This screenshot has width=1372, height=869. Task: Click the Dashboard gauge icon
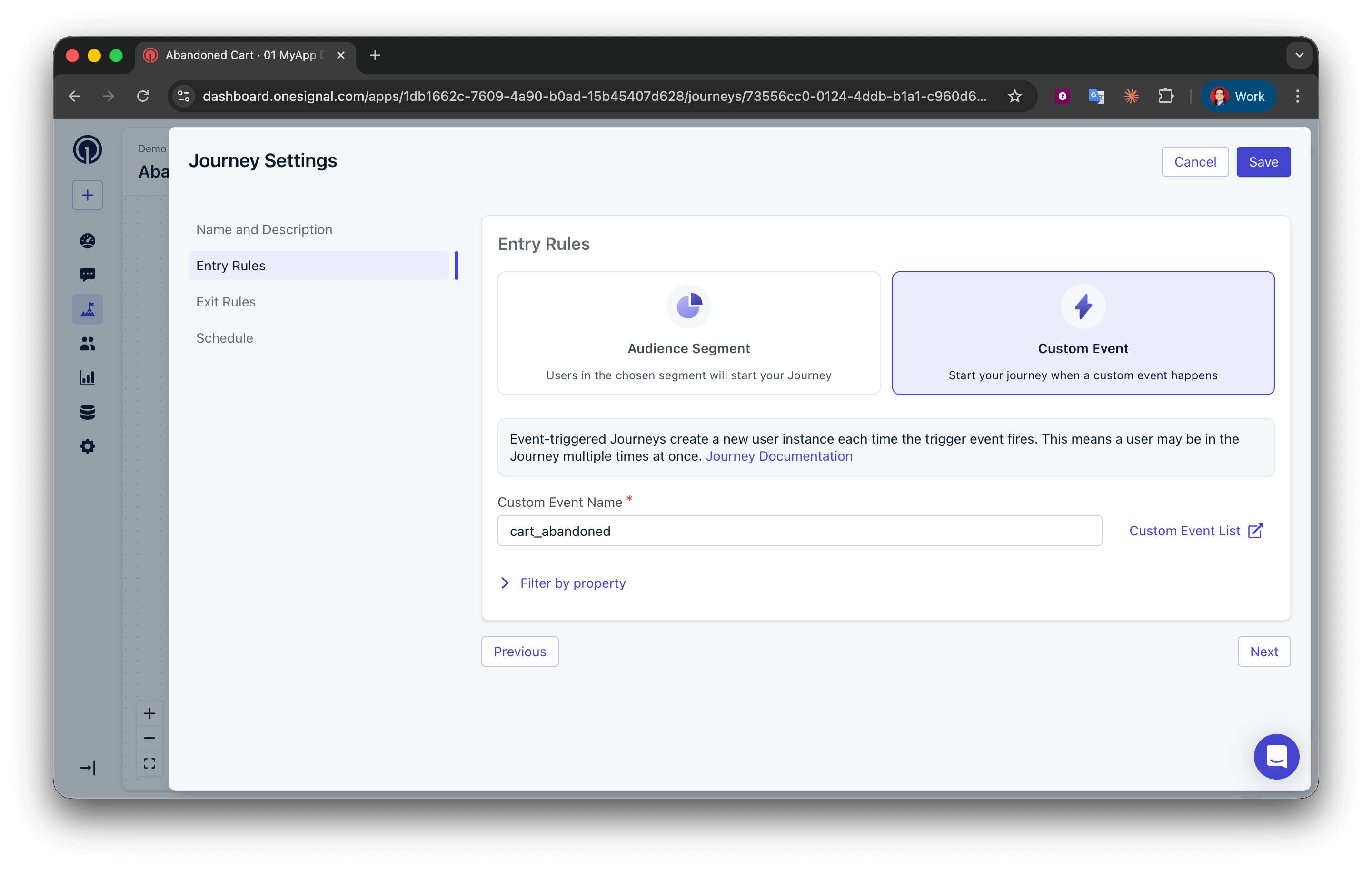[87, 241]
